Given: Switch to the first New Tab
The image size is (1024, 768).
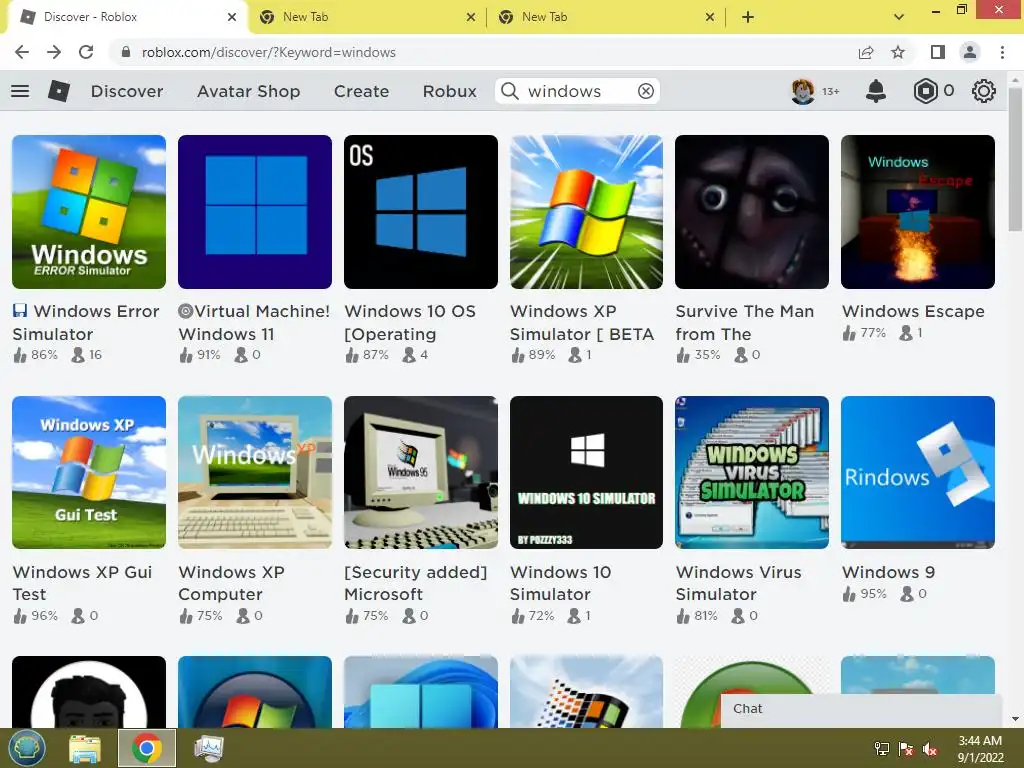Looking at the screenshot, I should (367, 17).
